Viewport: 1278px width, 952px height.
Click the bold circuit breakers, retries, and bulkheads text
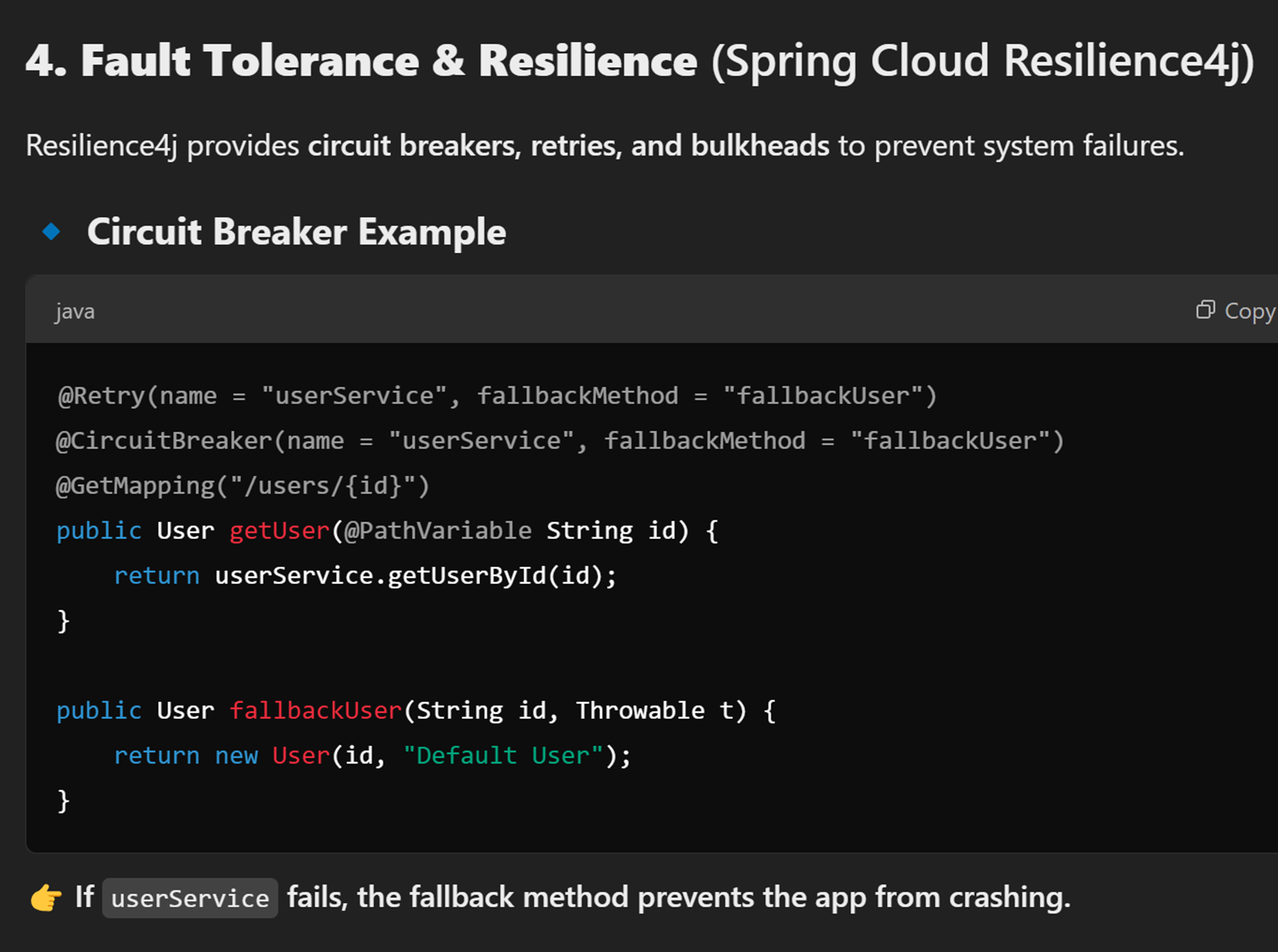coord(568,146)
